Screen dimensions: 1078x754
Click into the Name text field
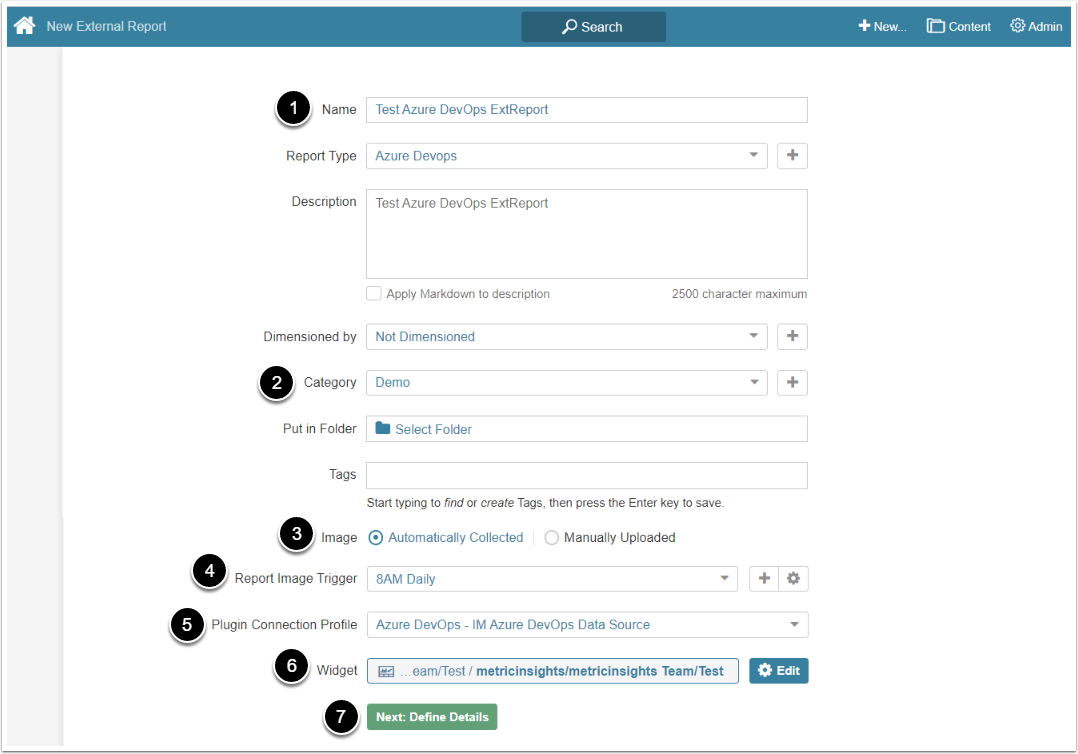click(x=587, y=110)
